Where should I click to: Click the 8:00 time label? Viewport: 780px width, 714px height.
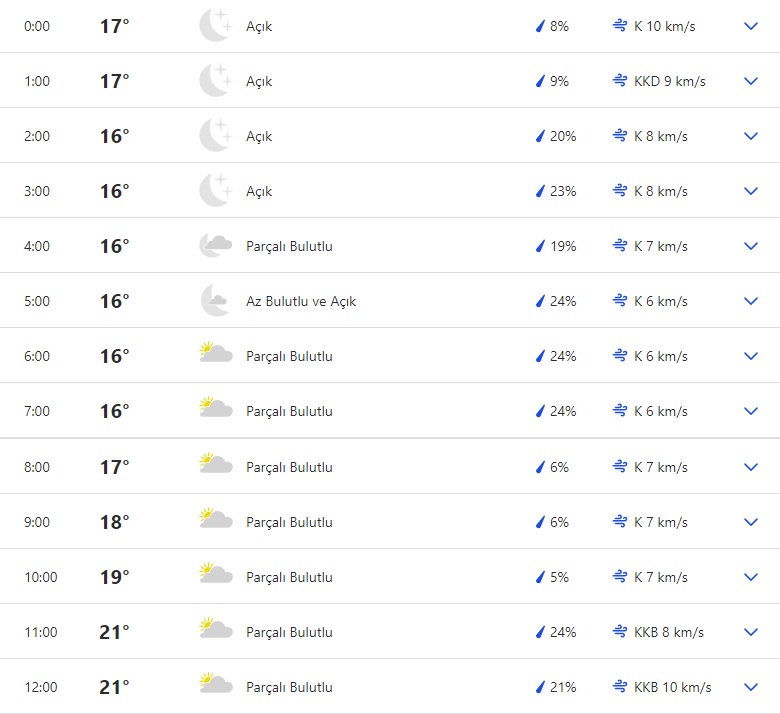37,467
